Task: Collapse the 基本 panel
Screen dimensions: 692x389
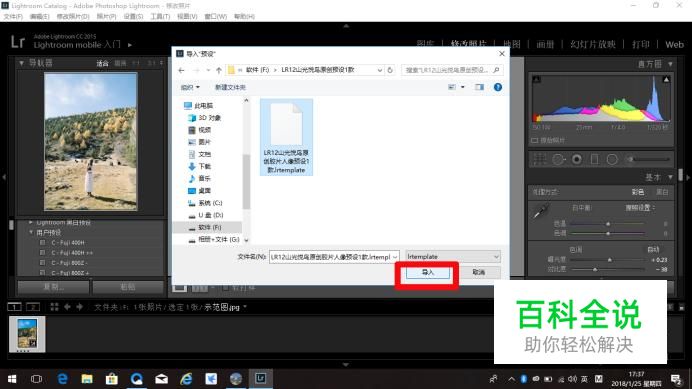Action: [670, 177]
